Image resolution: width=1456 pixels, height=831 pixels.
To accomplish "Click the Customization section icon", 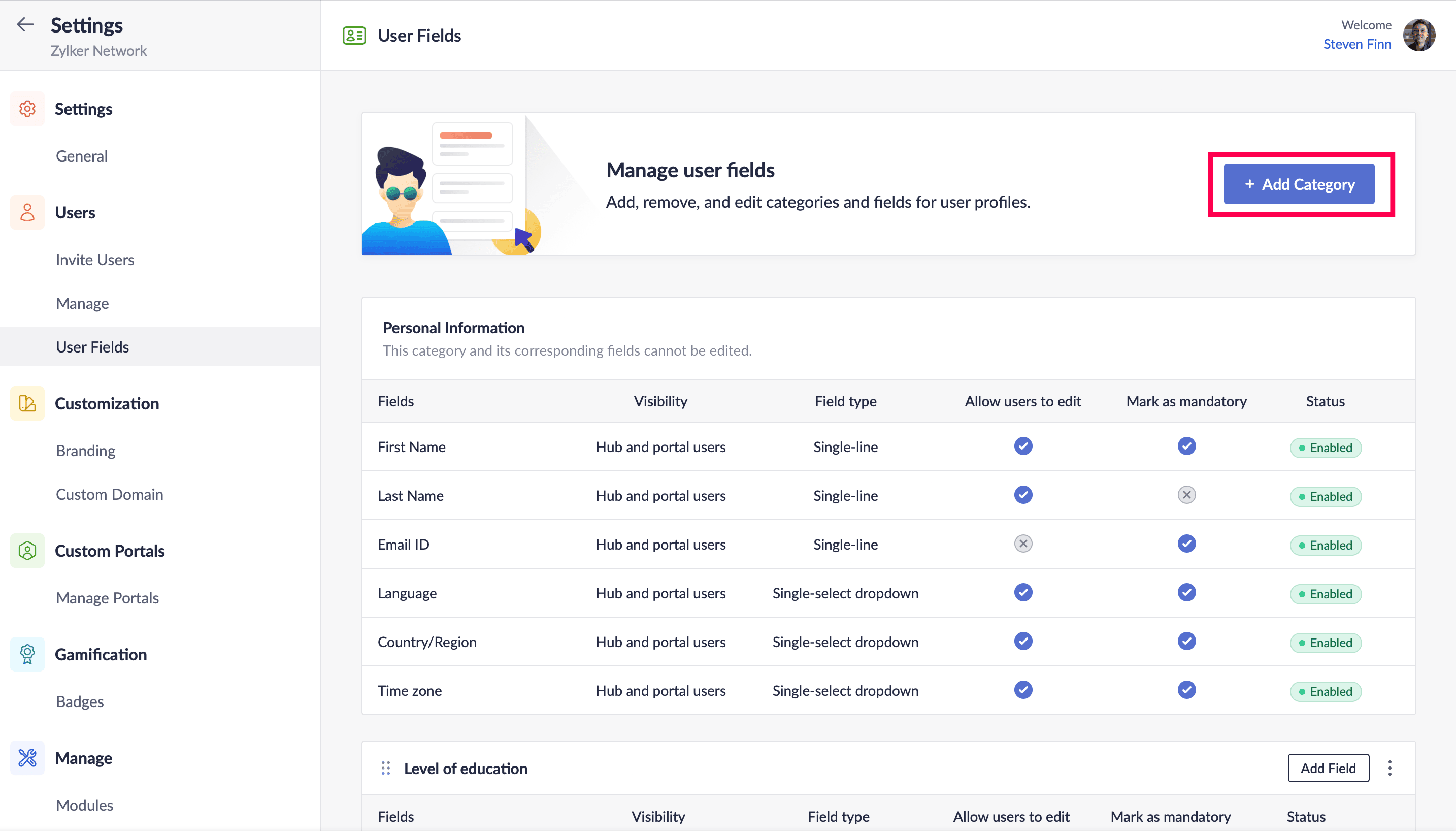I will point(27,403).
